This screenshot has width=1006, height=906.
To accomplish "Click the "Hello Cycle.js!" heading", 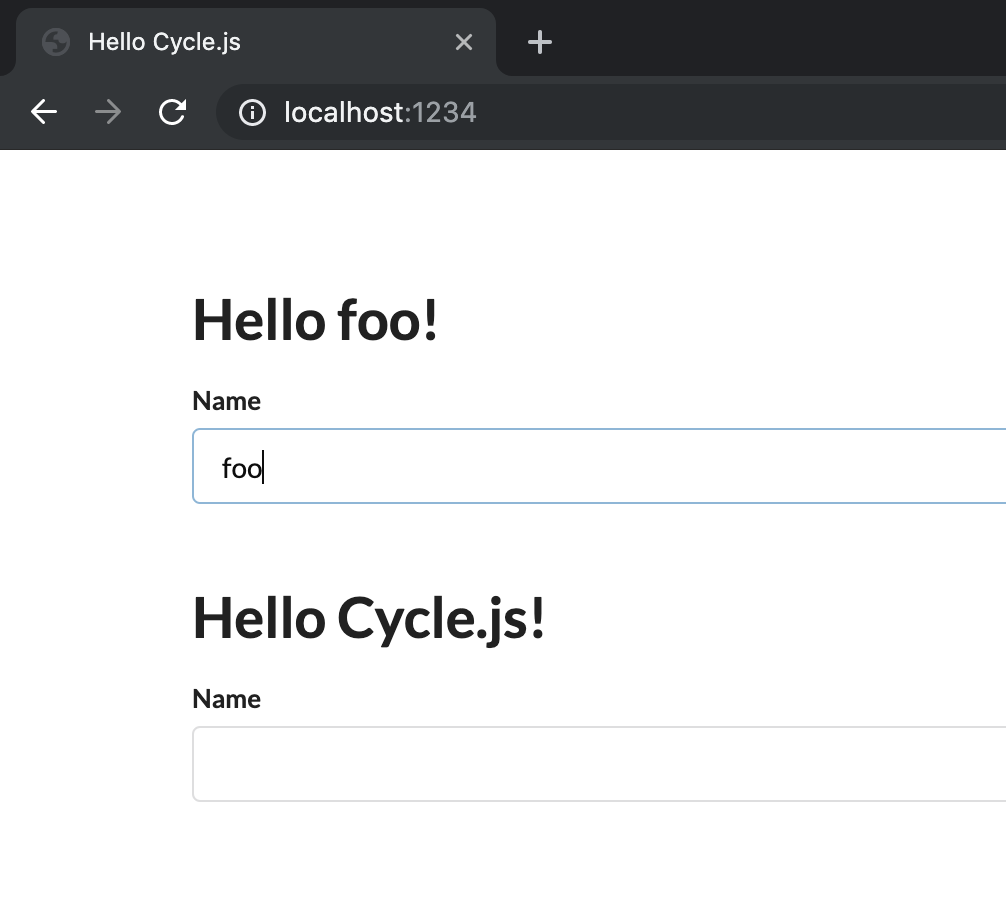I will point(369,618).
